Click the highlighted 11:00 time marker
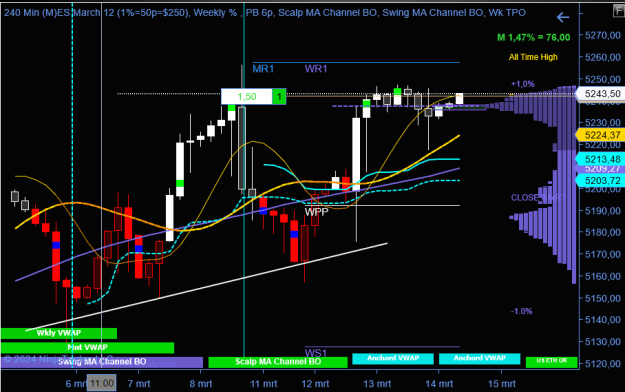625x392 pixels. (102, 384)
